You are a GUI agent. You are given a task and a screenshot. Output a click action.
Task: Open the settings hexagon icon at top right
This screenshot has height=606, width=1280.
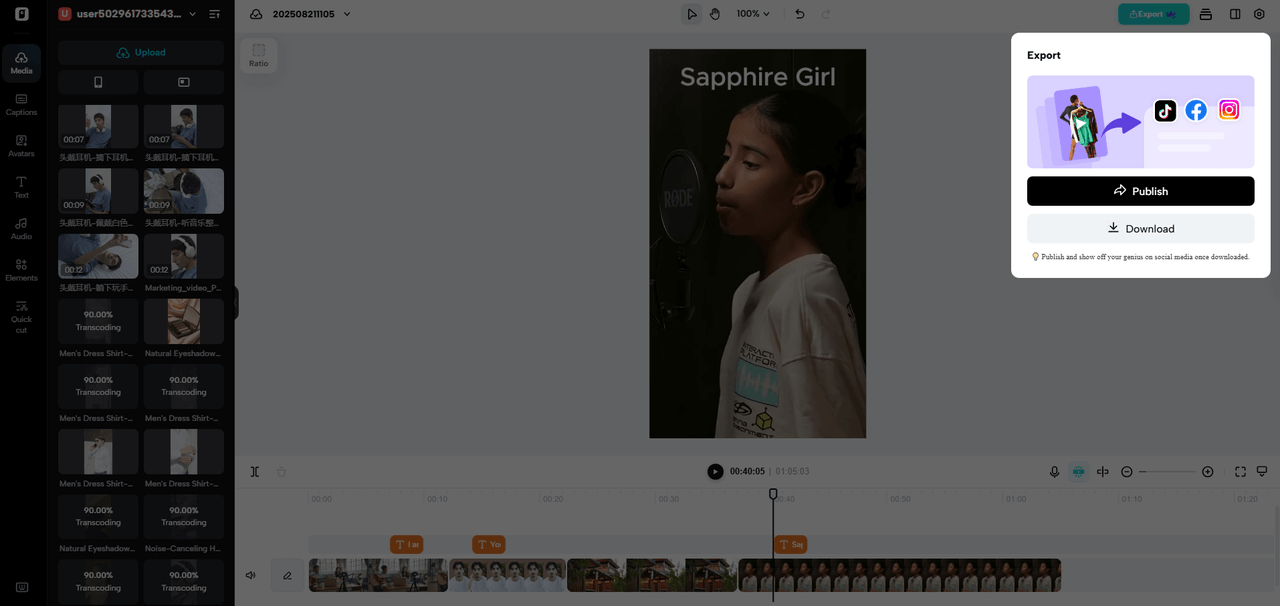[1259, 14]
